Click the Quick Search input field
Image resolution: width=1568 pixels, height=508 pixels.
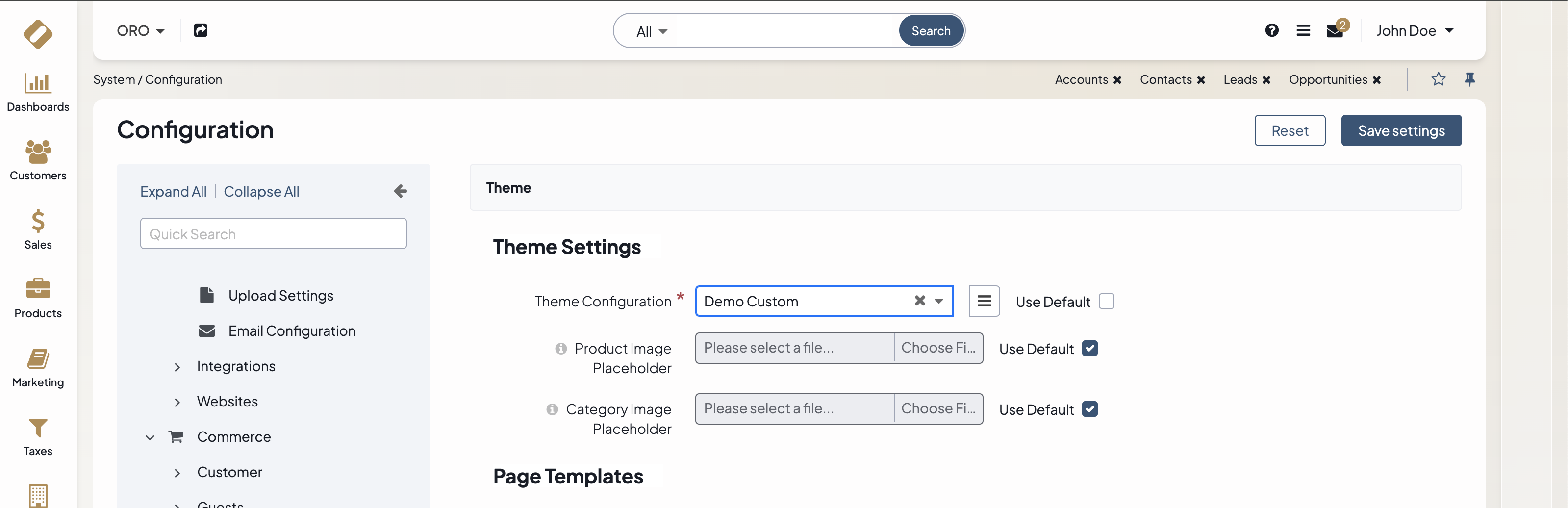click(x=273, y=234)
